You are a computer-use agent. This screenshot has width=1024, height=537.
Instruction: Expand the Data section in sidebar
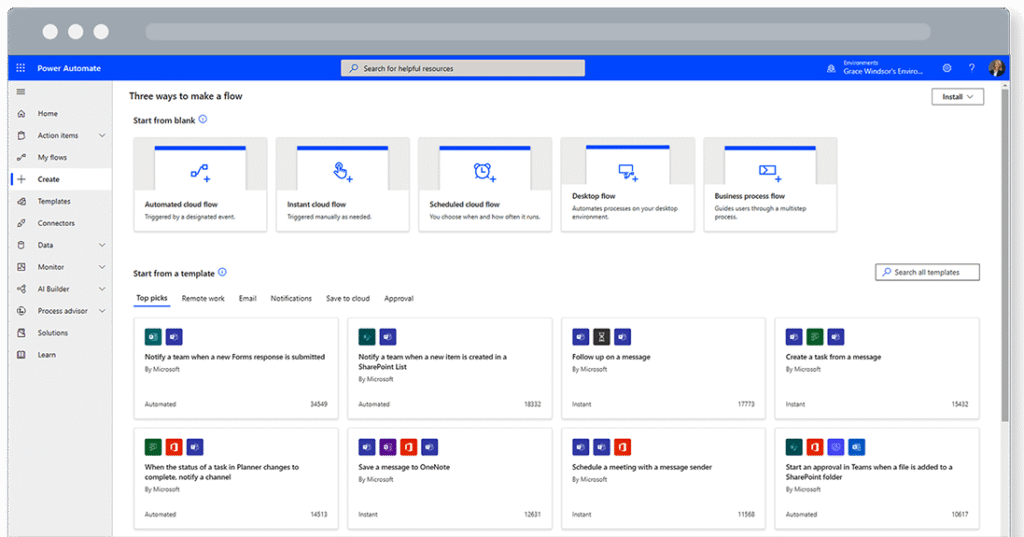point(102,245)
